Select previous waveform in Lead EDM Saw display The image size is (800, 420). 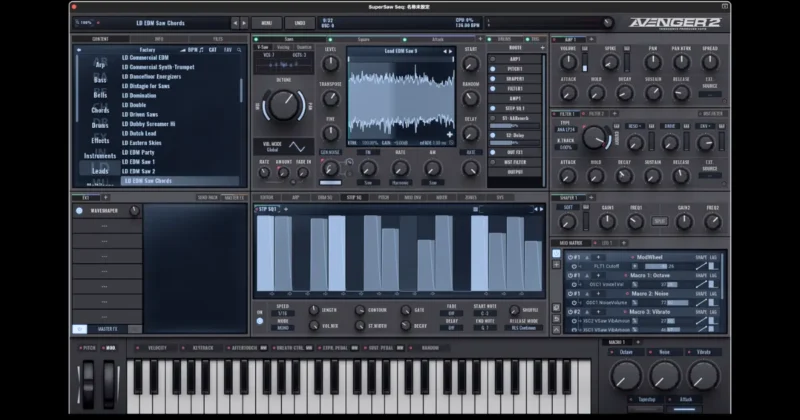point(444,51)
